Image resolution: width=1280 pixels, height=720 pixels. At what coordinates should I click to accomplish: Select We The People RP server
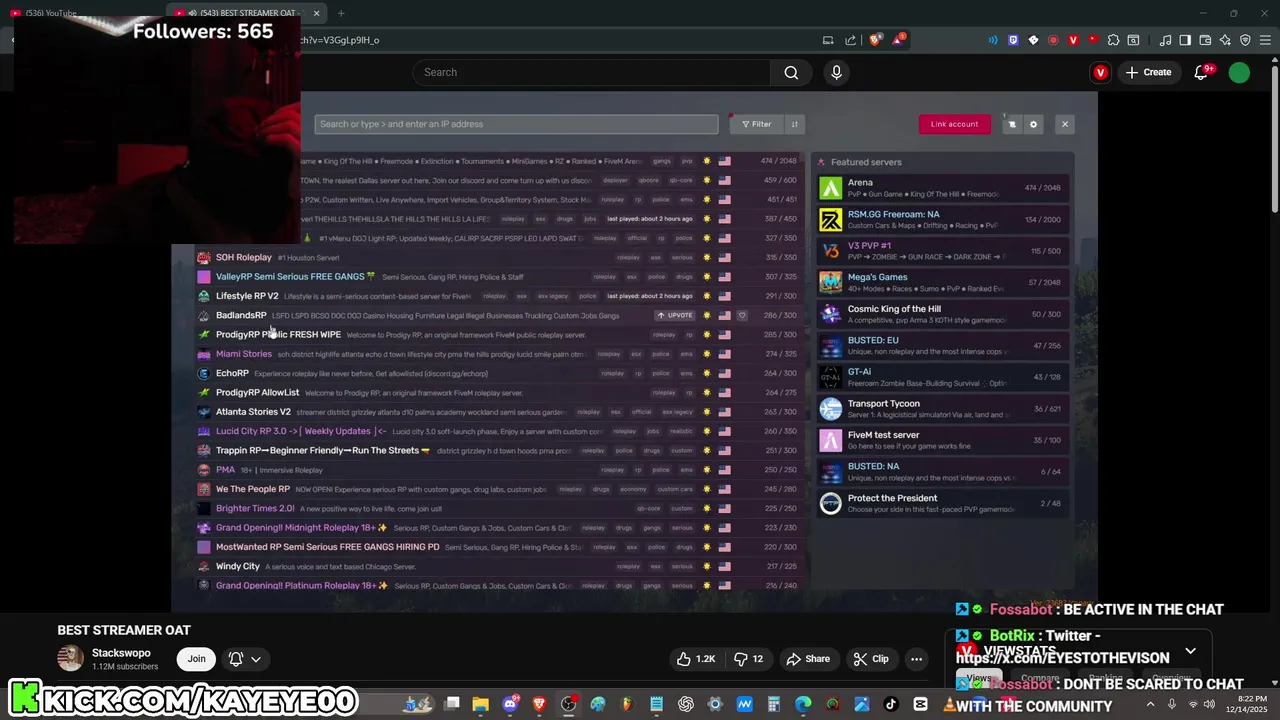[x=500, y=489]
